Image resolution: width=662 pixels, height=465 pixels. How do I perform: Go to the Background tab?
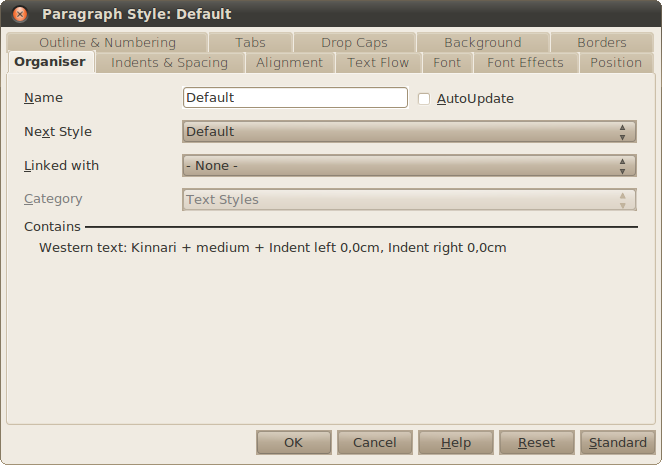tap(482, 42)
